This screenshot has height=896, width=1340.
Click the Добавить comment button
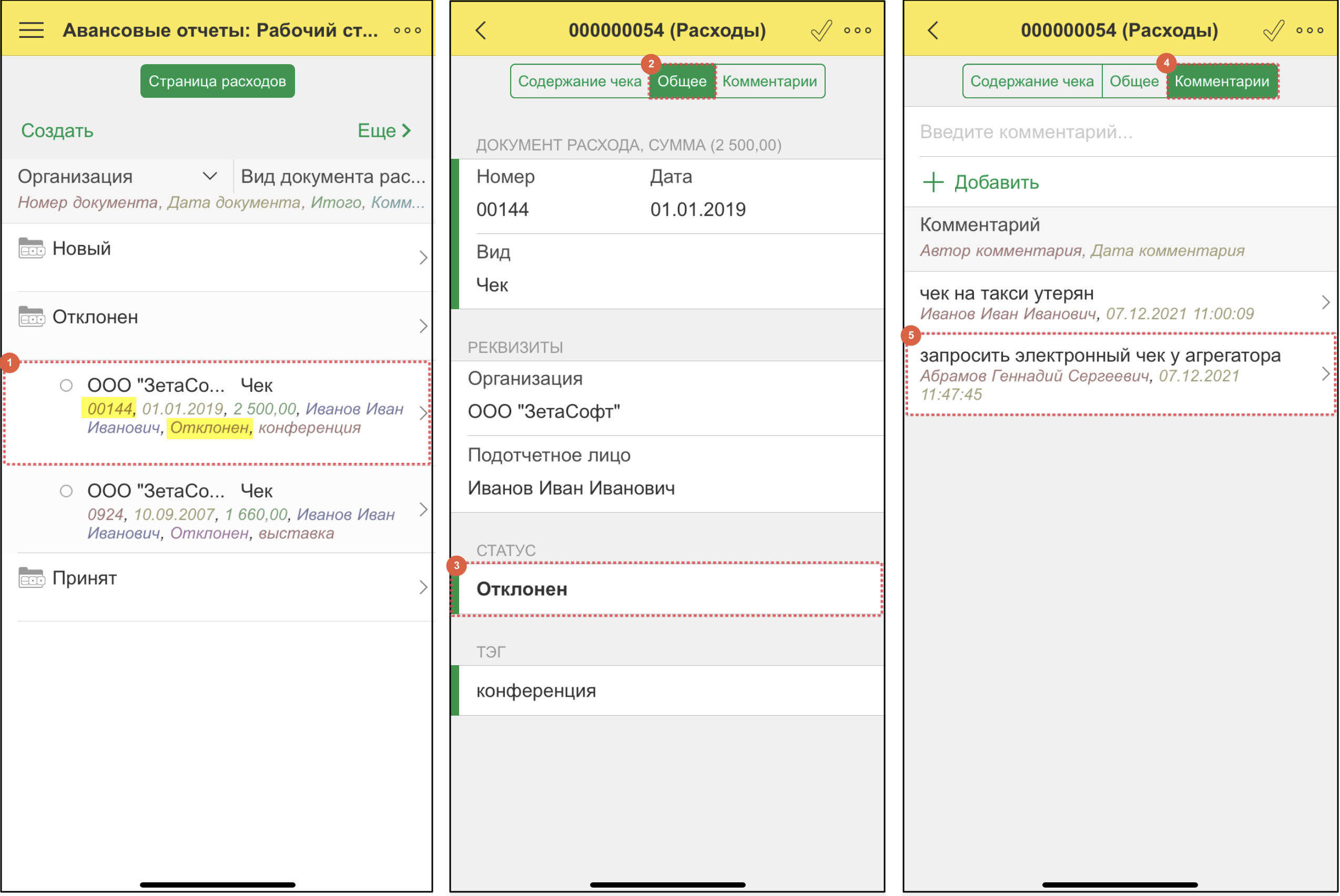(981, 182)
